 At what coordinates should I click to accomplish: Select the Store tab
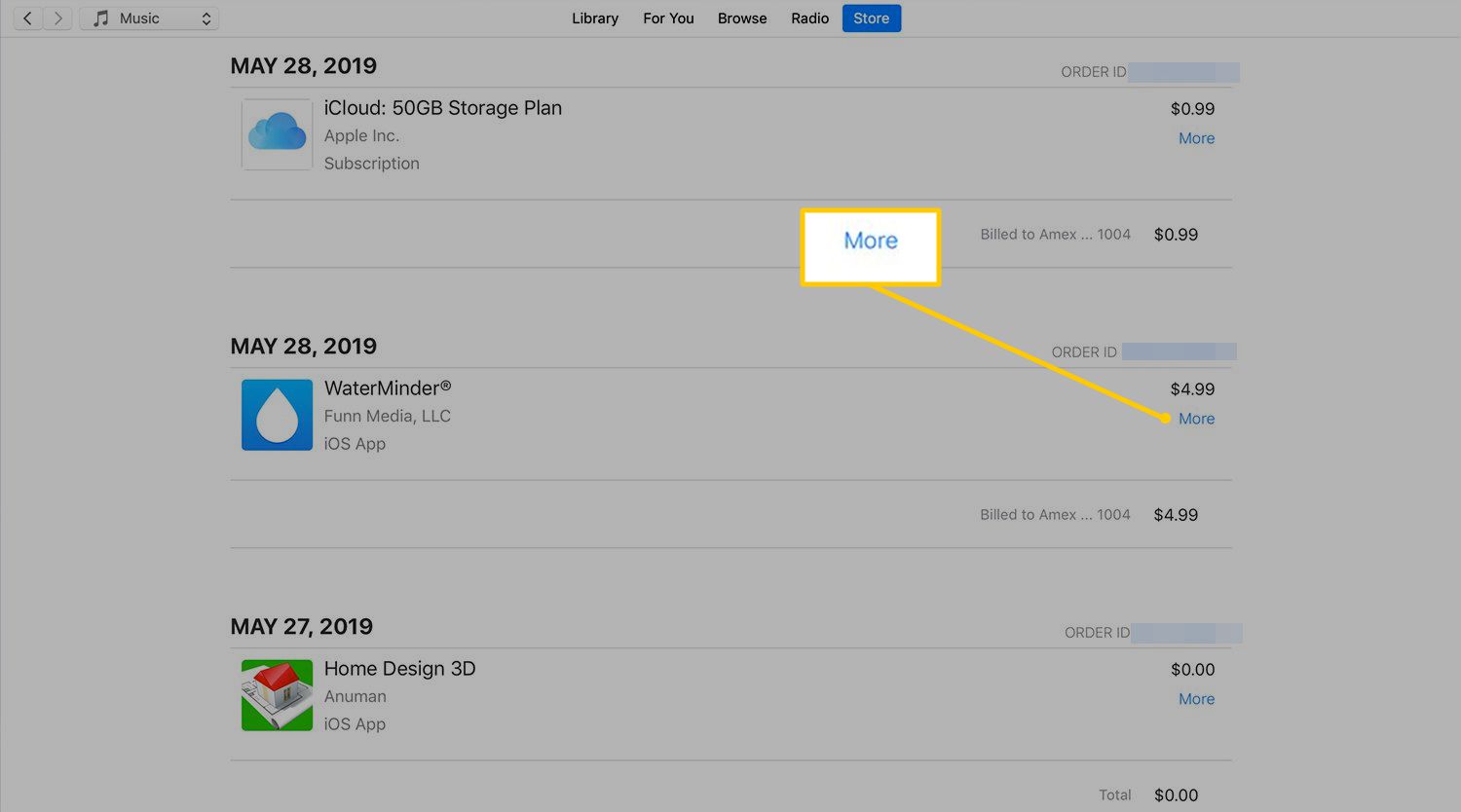pos(871,18)
